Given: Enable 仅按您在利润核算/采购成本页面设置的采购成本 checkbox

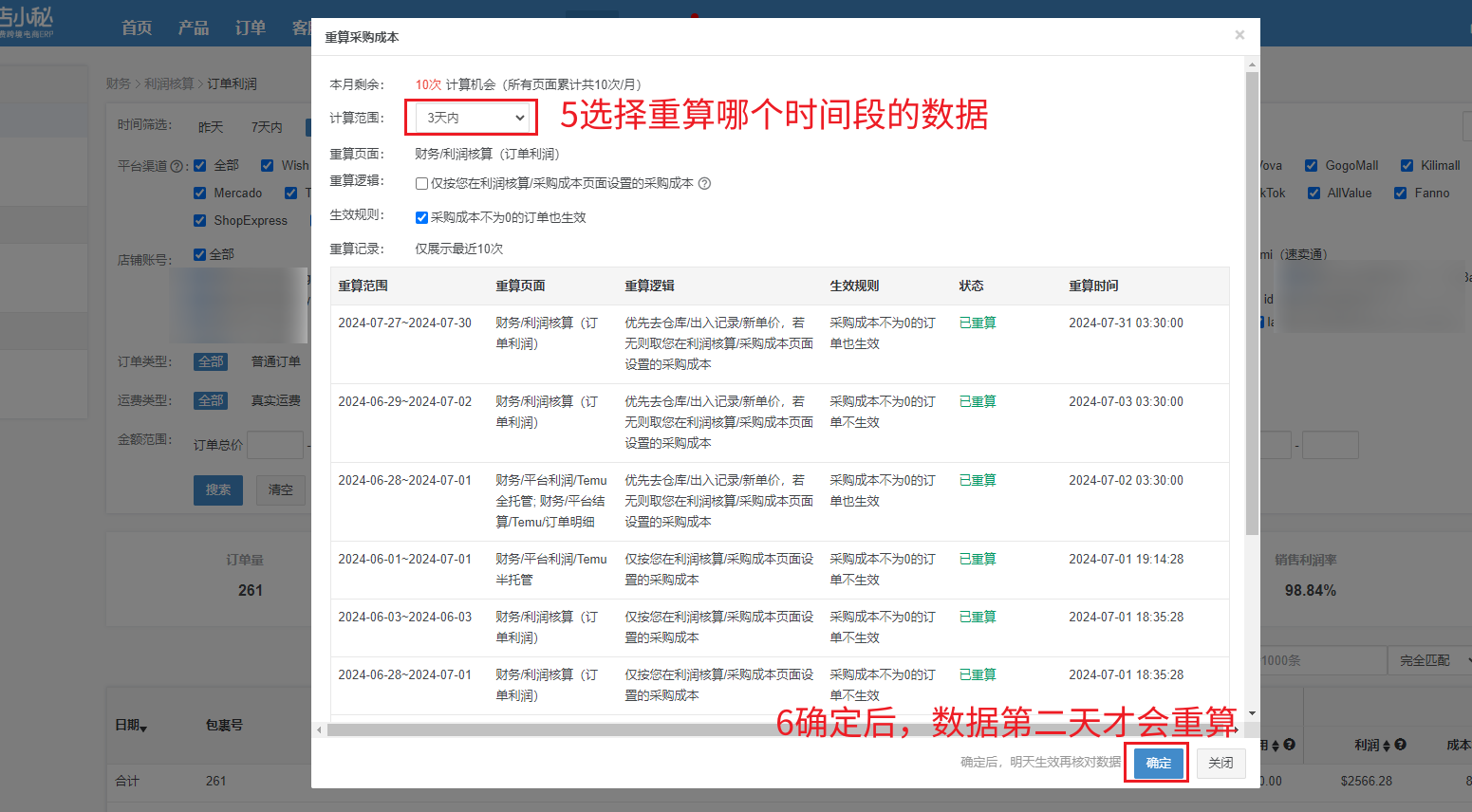Looking at the screenshot, I should pos(421,183).
